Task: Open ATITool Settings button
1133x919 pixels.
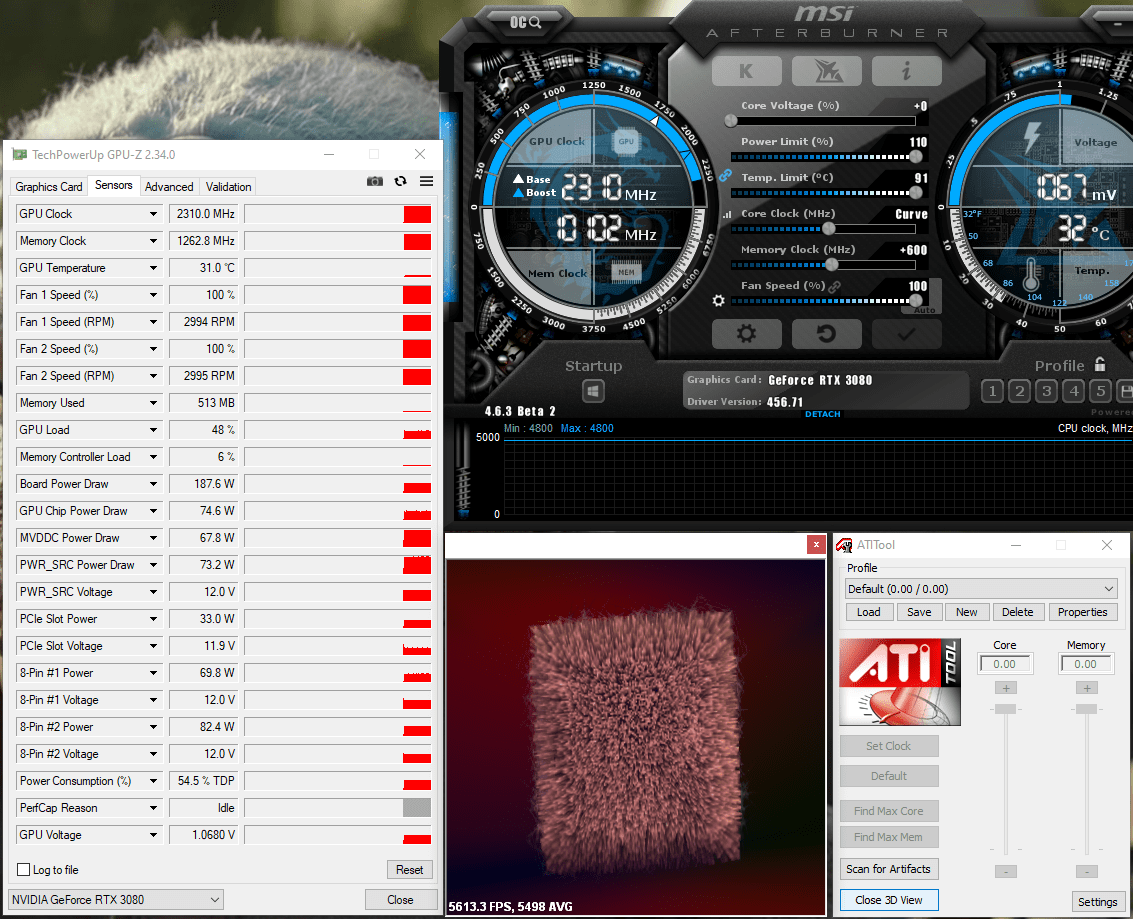Action: coord(1098,902)
